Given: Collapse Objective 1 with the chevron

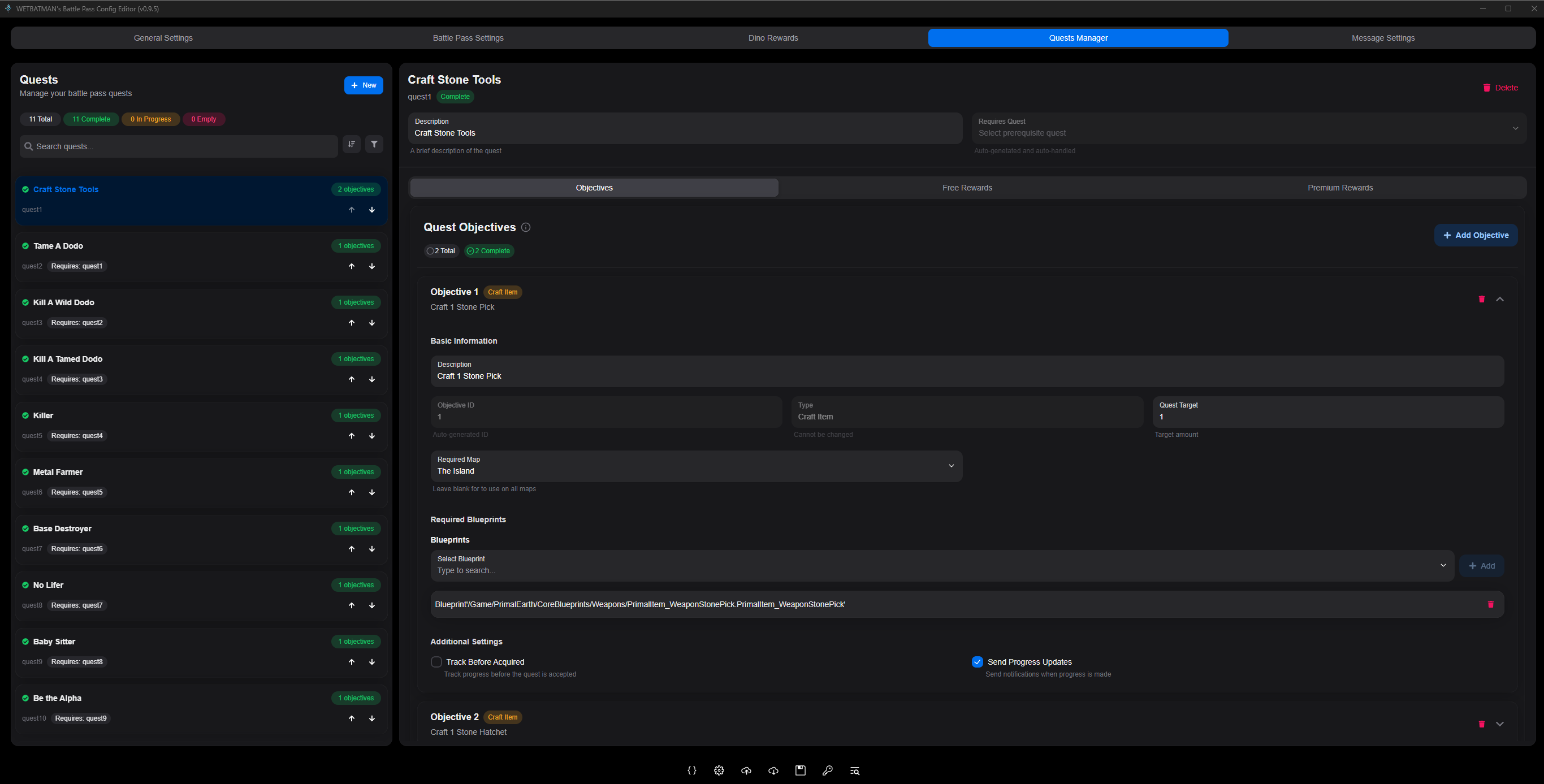Looking at the screenshot, I should [1500, 299].
